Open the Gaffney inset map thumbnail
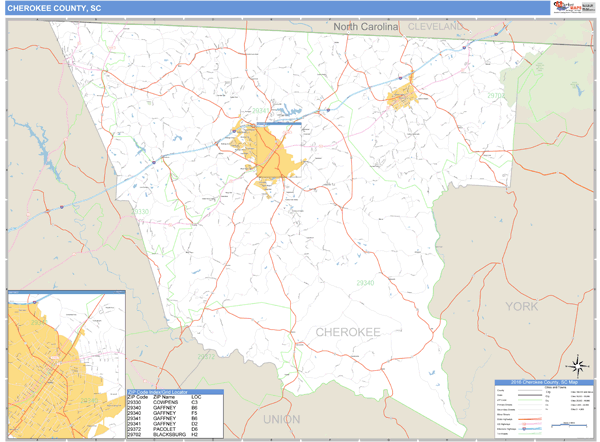Image resolution: width=600 pixels, height=442 pixels. [x=66, y=364]
